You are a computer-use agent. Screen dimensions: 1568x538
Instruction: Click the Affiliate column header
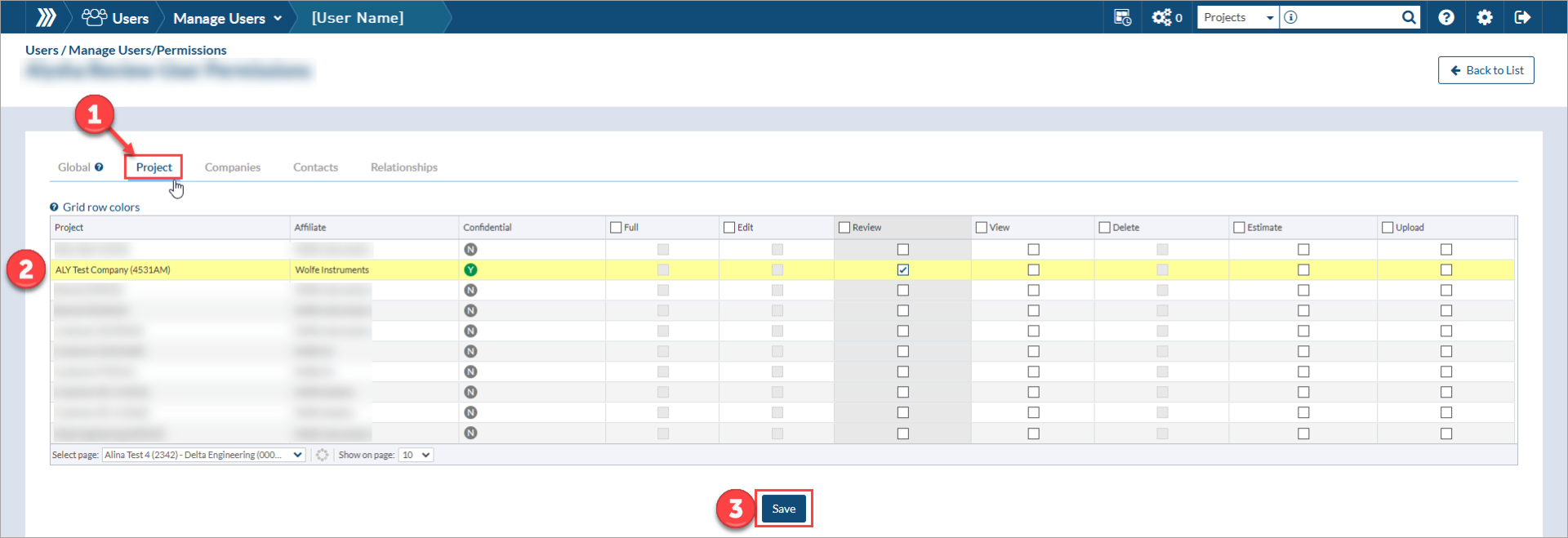pyautogui.click(x=374, y=228)
